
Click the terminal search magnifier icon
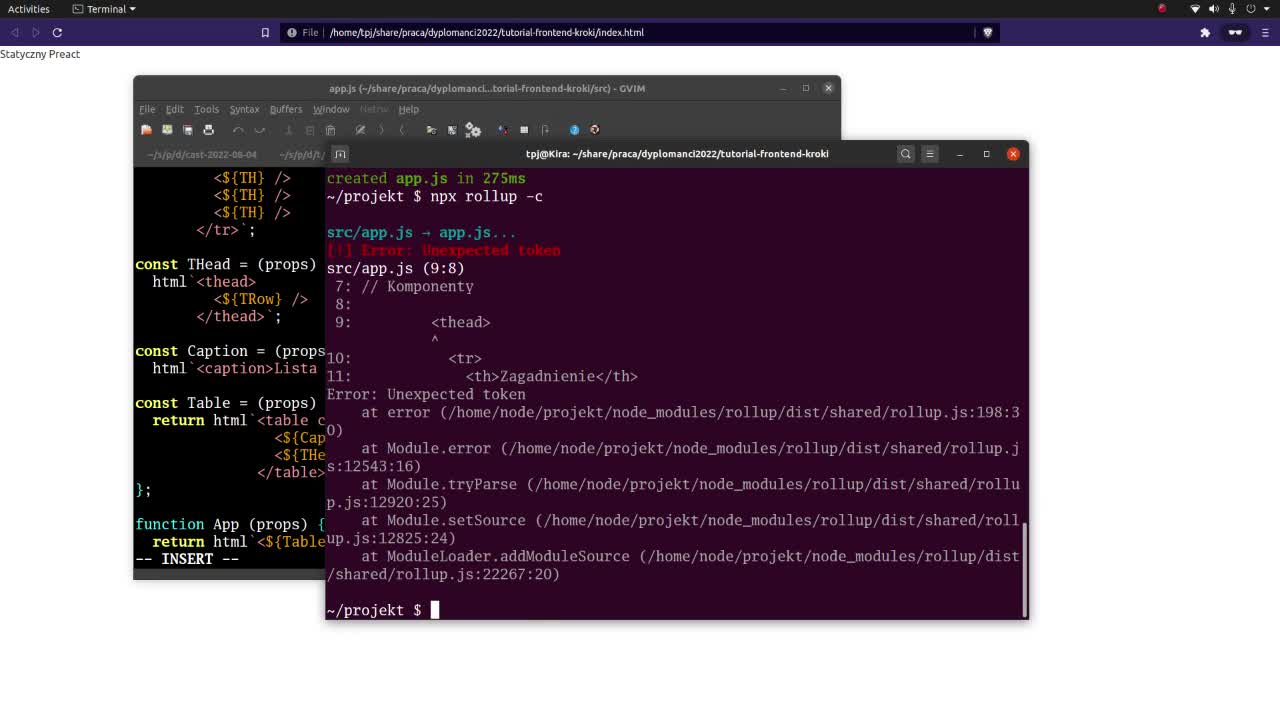(x=906, y=154)
